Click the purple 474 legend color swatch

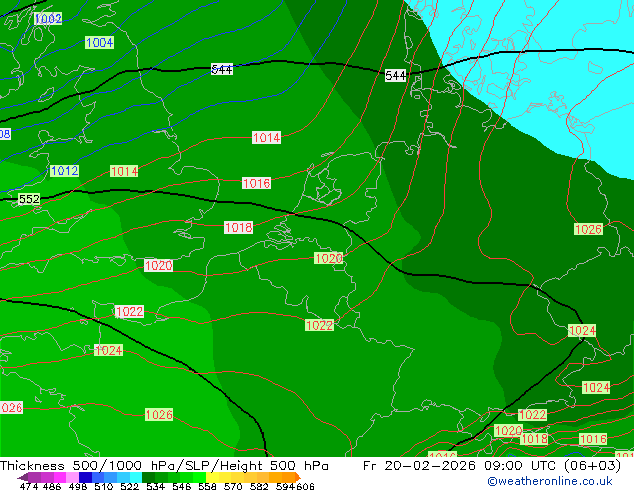click(x=31, y=478)
